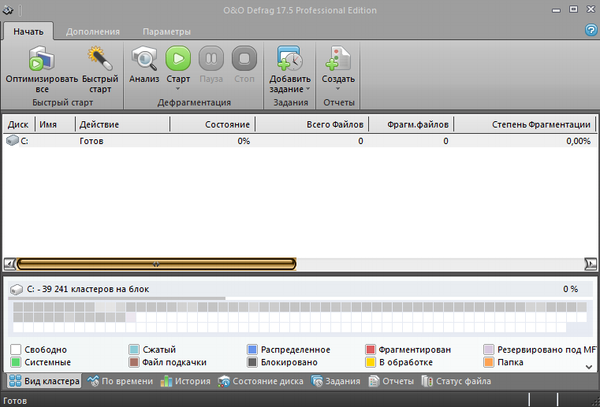Image resolution: width=600 pixels, height=407 pixels.
Task: Click the Оптимизировать все icon
Action: pyautogui.click(x=43, y=58)
